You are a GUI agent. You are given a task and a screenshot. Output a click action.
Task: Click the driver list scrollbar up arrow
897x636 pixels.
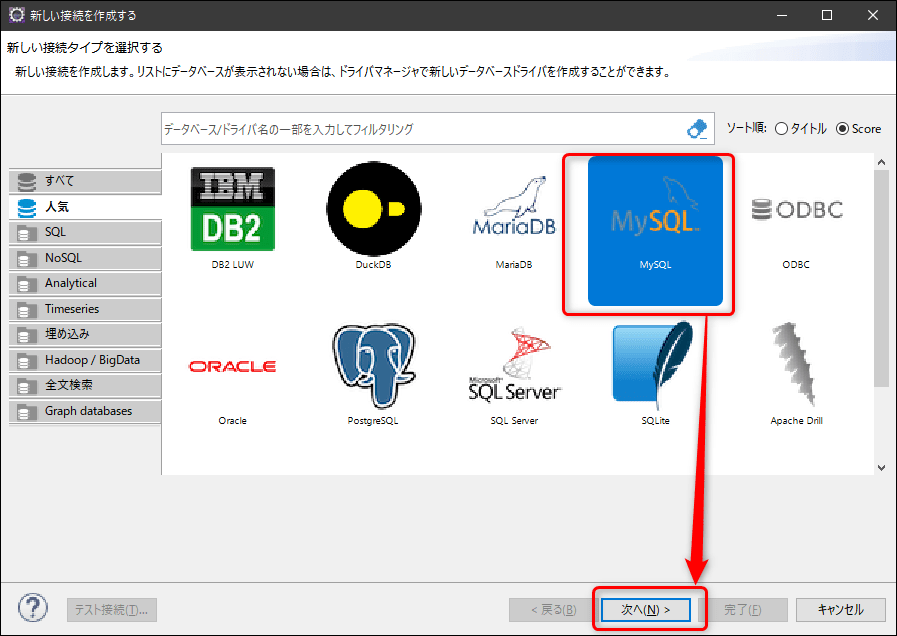[x=882, y=162]
